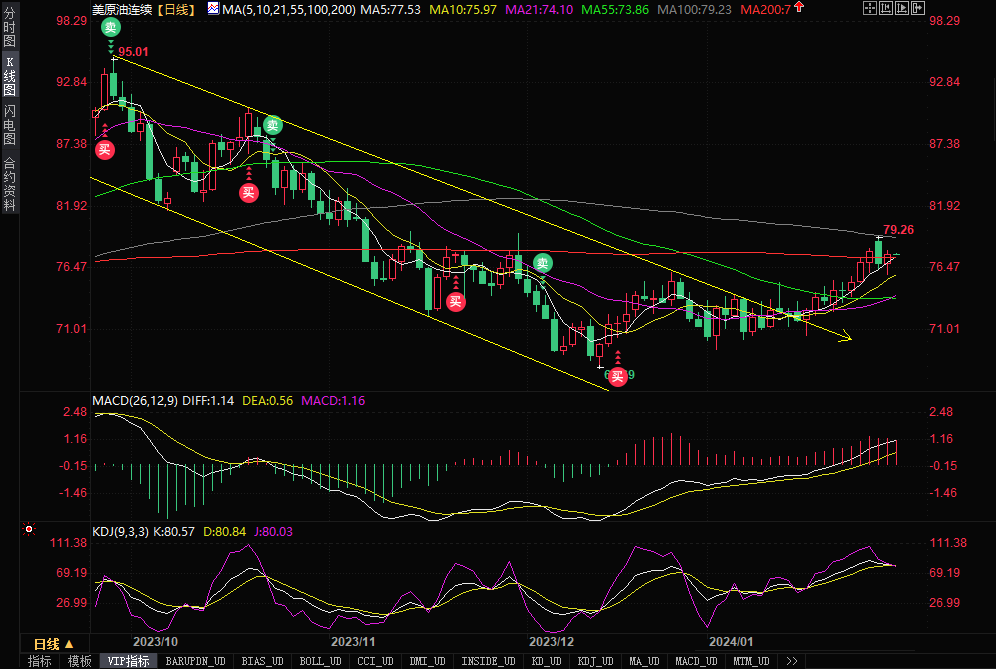Click the KDJ panel settings icon

coord(29,529)
